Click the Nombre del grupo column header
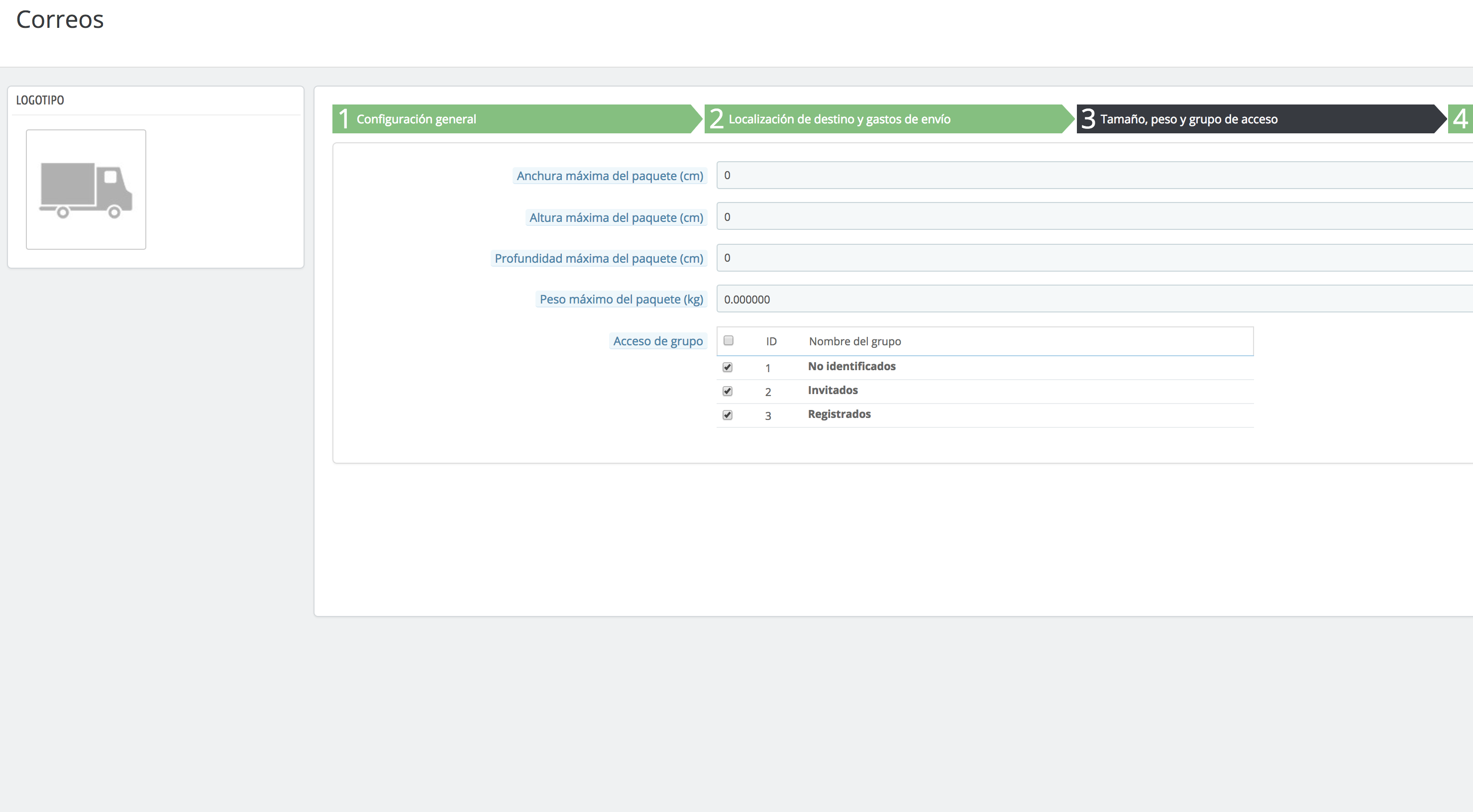Image resolution: width=1473 pixels, height=812 pixels. (854, 341)
